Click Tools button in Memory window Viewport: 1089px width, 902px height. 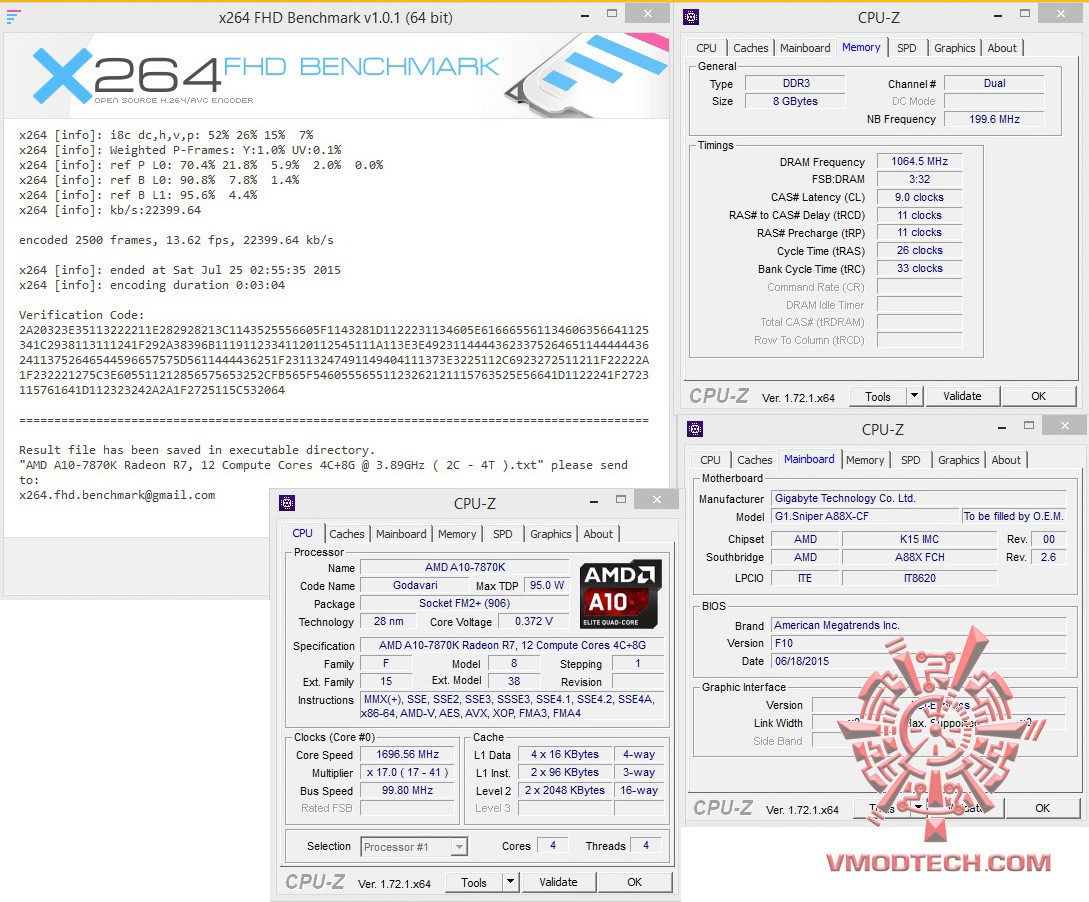click(x=878, y=396)
